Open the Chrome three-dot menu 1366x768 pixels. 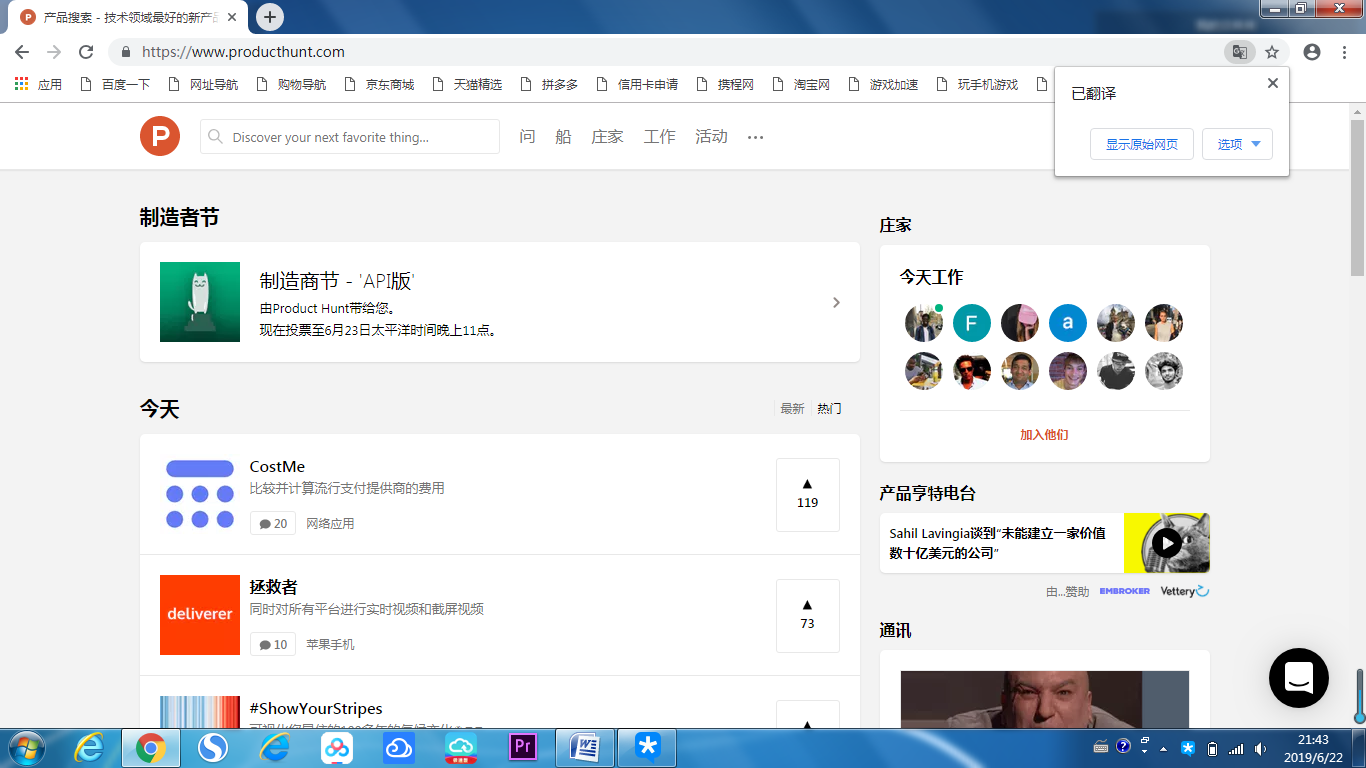[1344, 52]
